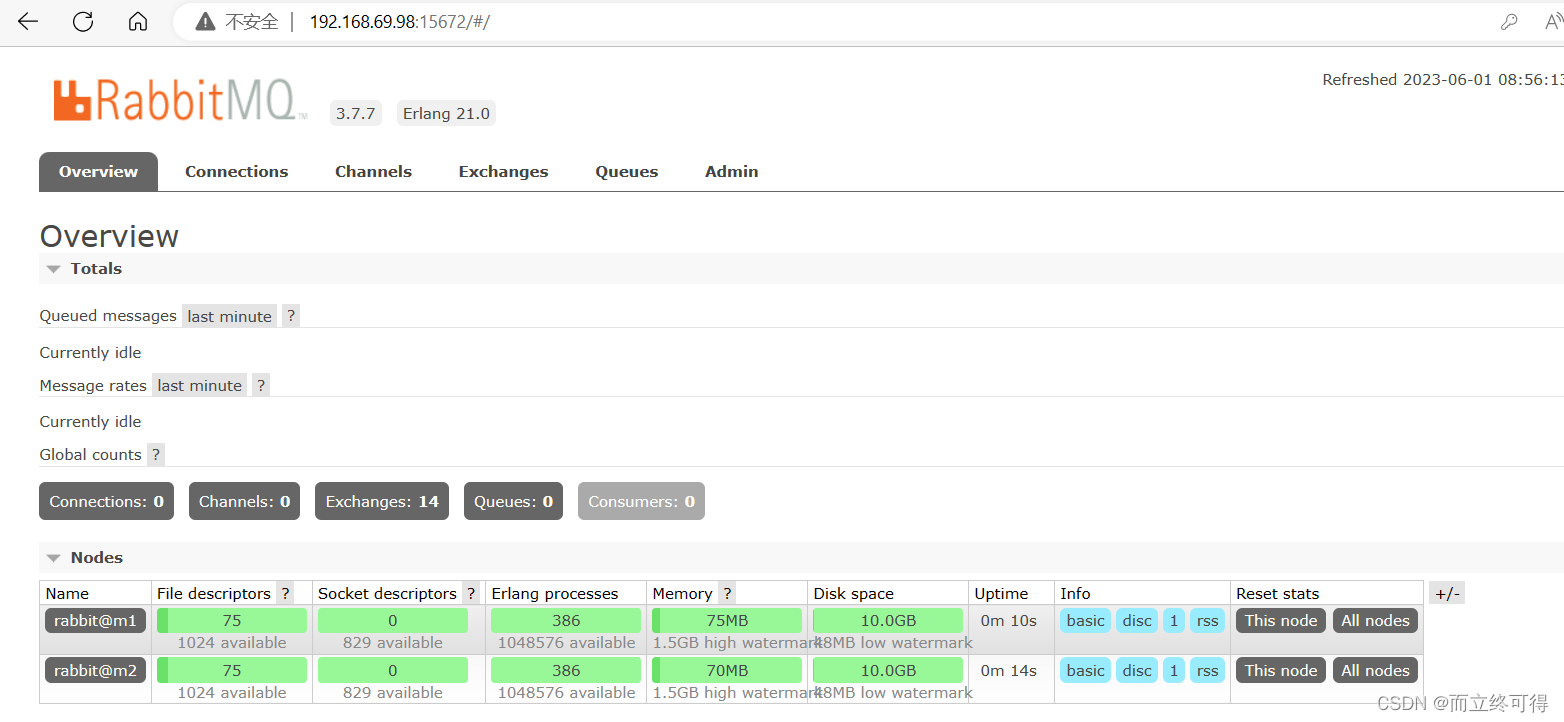Go to the Queues tab

(x=627, y=171)
